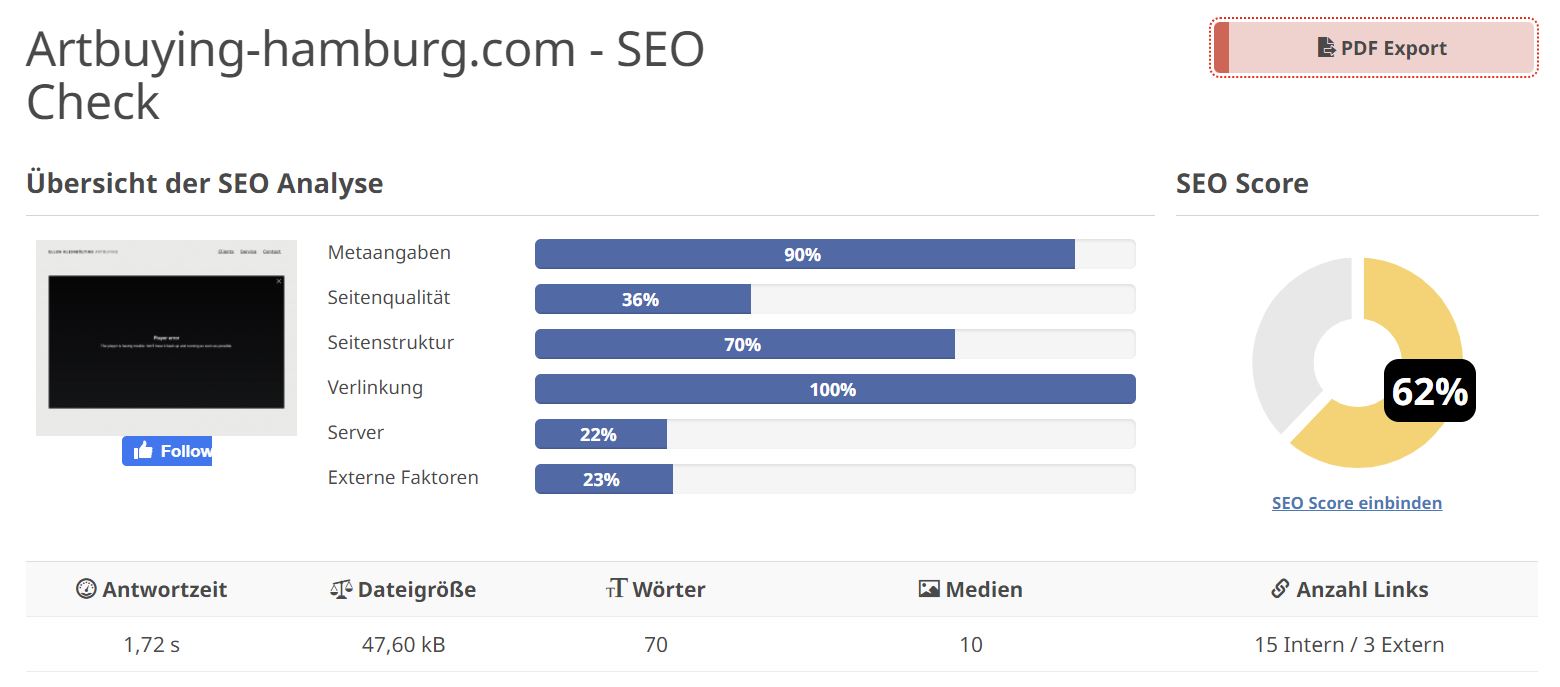Image resolution: width=1560 pixels, height=687 pixels.
Task: Click the Antwortzeit speedometer icon
Action: point(87,589)
